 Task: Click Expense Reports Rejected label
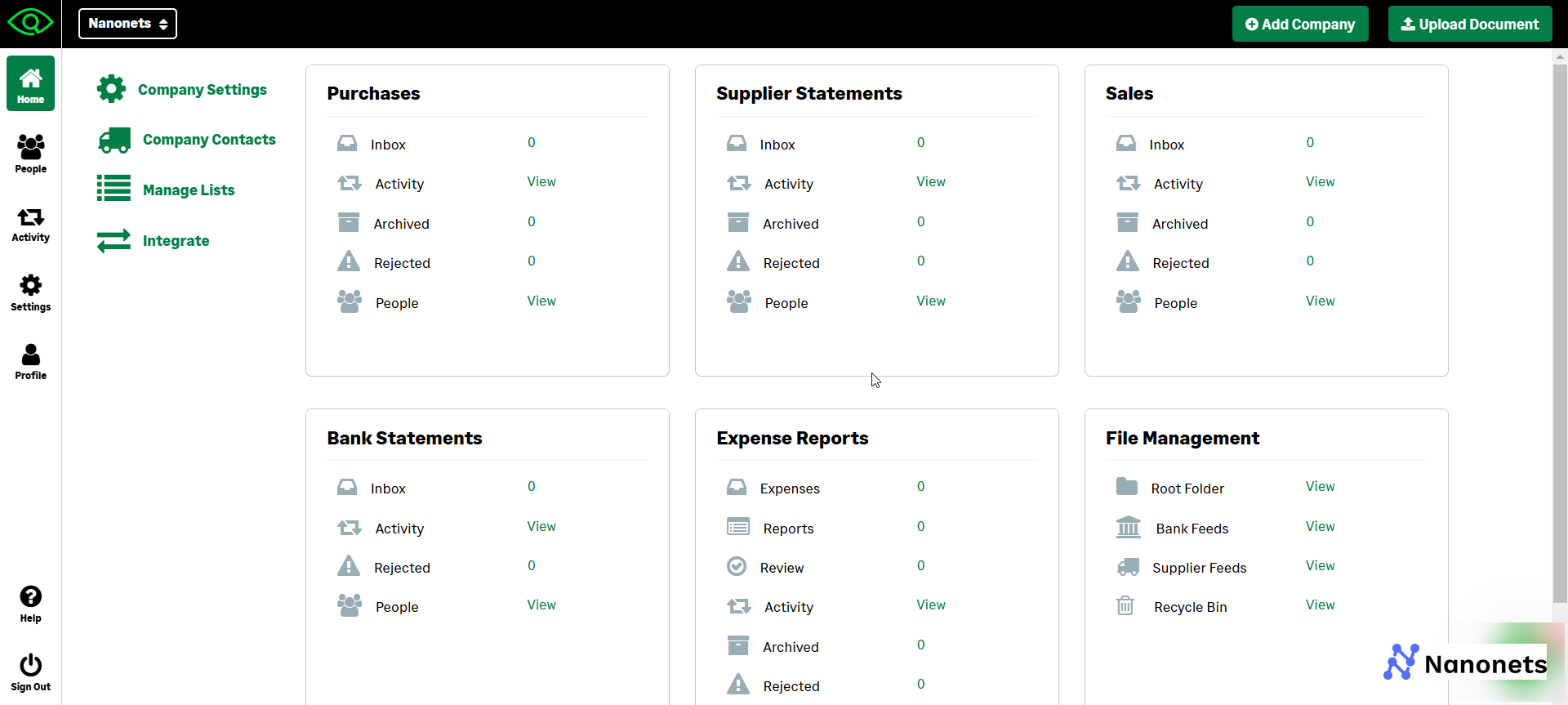pyautogui.click(x=791, y=686)
